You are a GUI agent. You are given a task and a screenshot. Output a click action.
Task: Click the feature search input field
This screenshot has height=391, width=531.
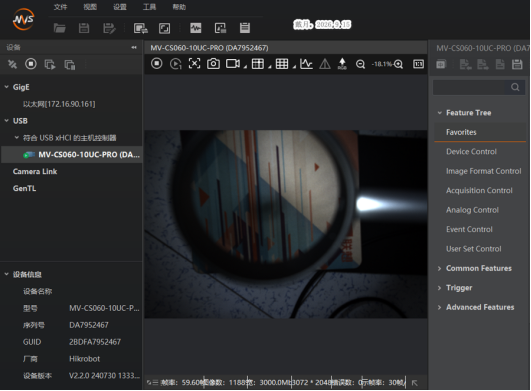click(469, 87)
